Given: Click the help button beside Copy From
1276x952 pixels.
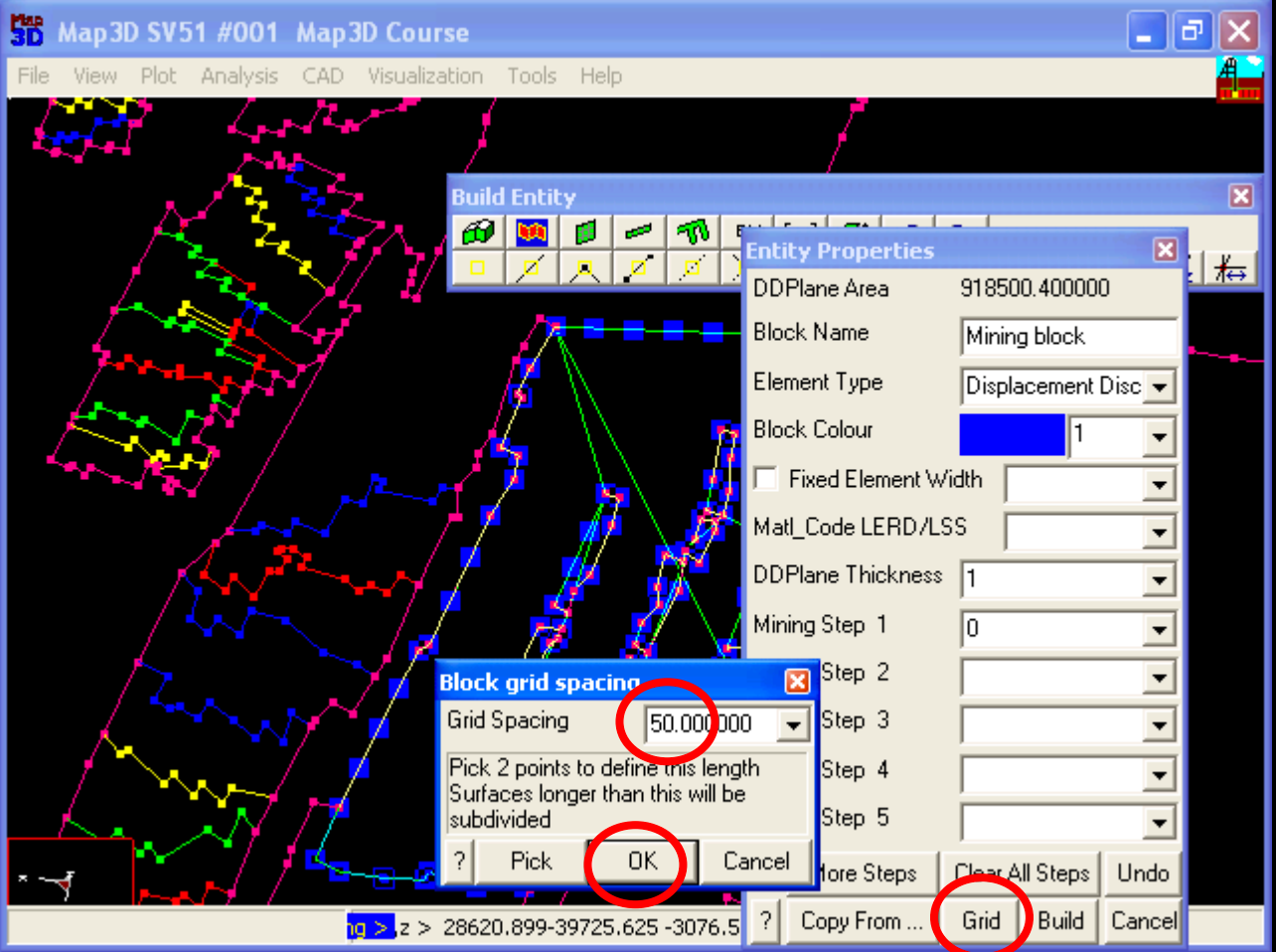Looking at the screenshot, I should pyautogui.click(x=765, y=921).
